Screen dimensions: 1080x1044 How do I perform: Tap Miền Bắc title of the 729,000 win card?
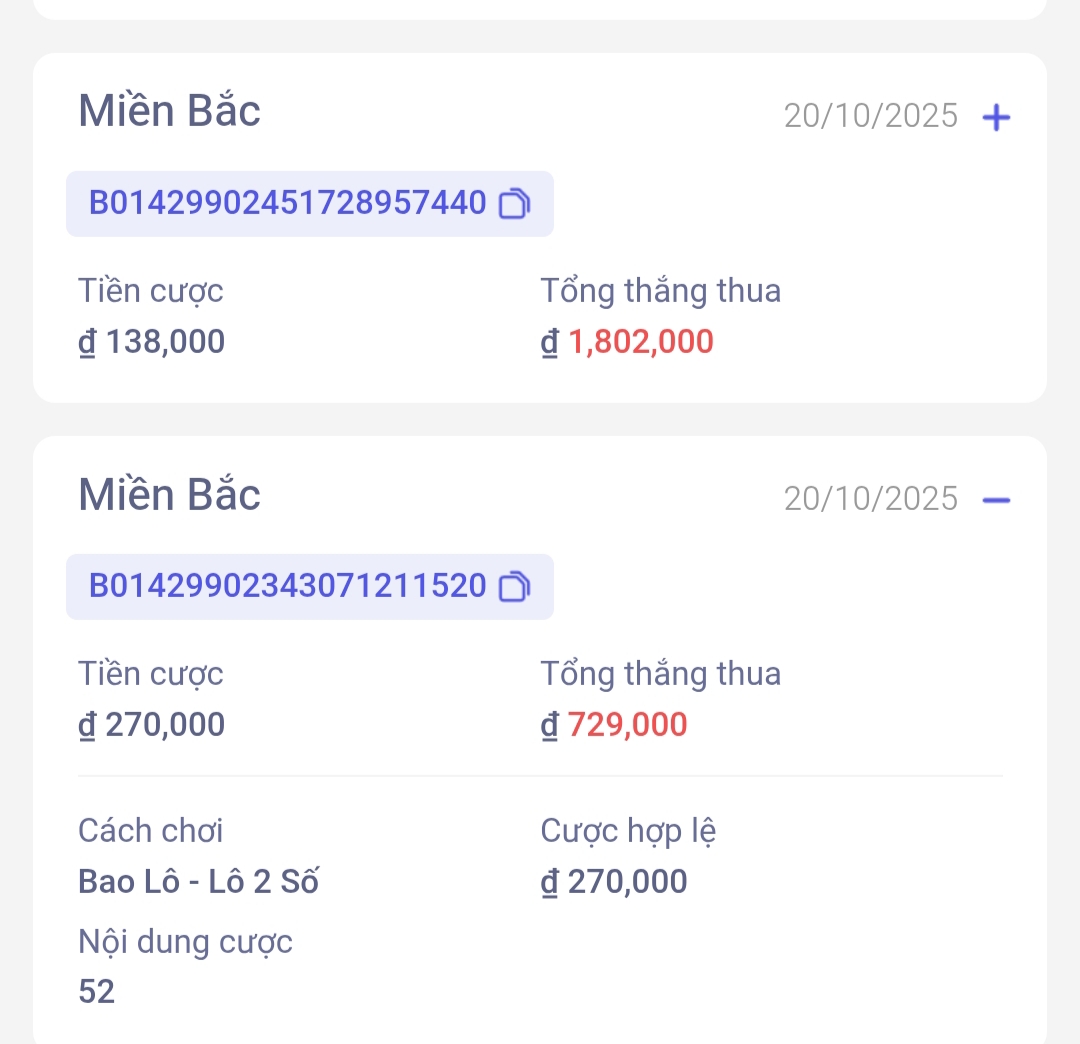[x=170, y=494]
